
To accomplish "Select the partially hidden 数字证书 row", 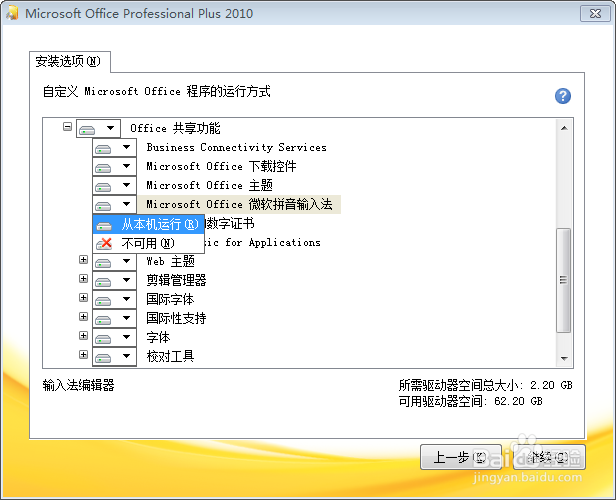I will click(x=230, y=223).
